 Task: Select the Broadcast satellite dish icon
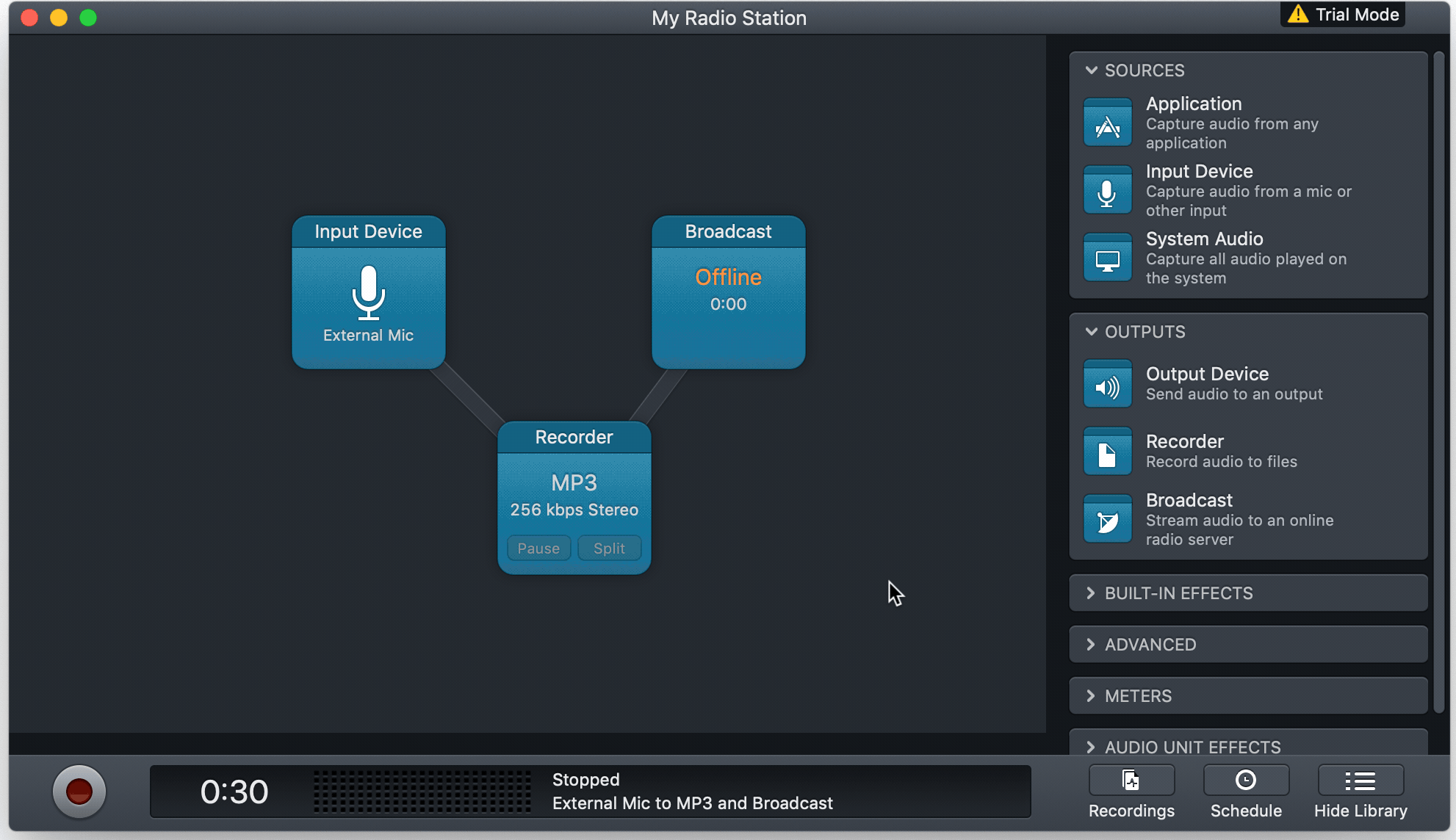coord(1107,519)
